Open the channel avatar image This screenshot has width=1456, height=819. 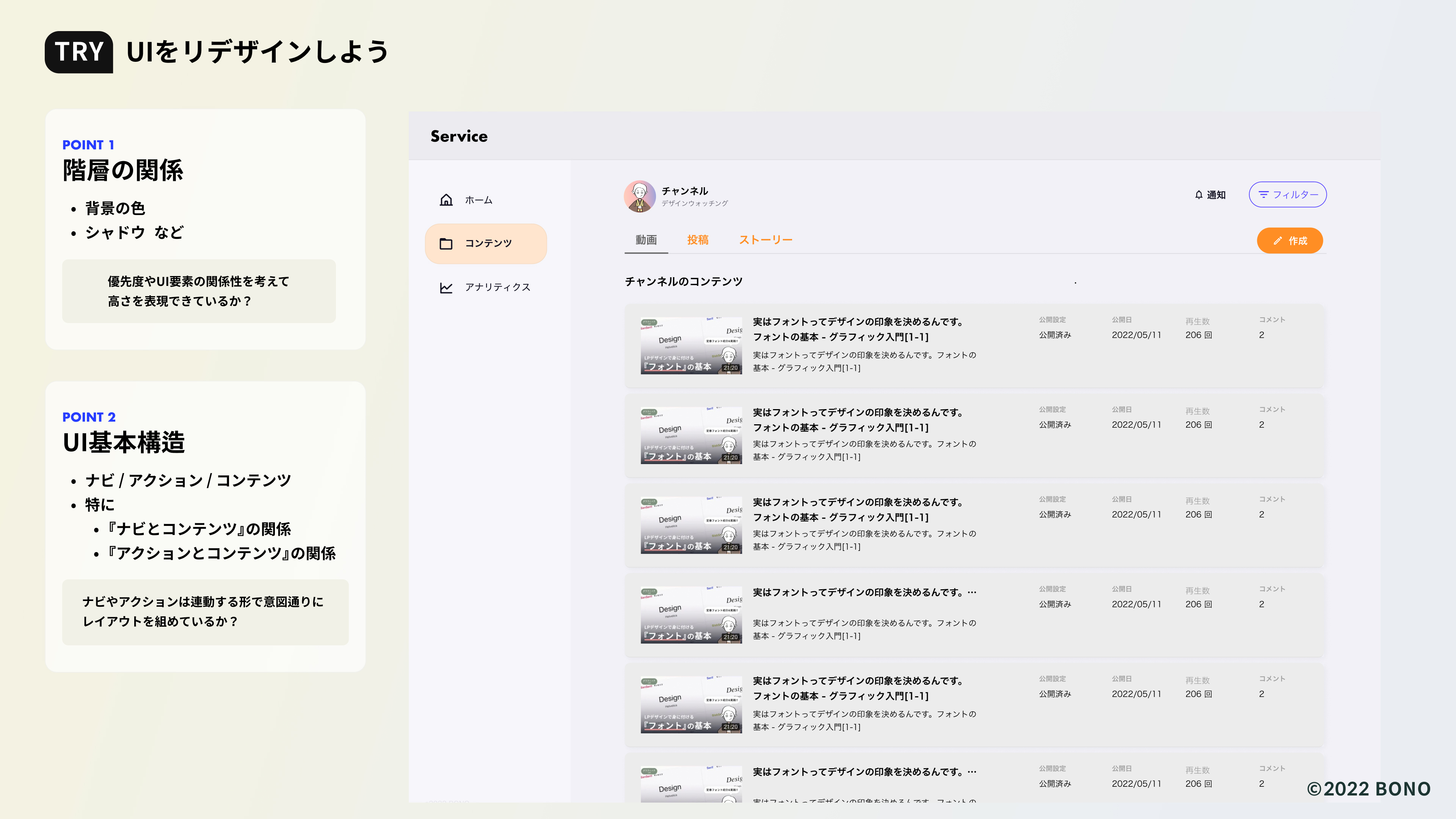click(639, 196)
